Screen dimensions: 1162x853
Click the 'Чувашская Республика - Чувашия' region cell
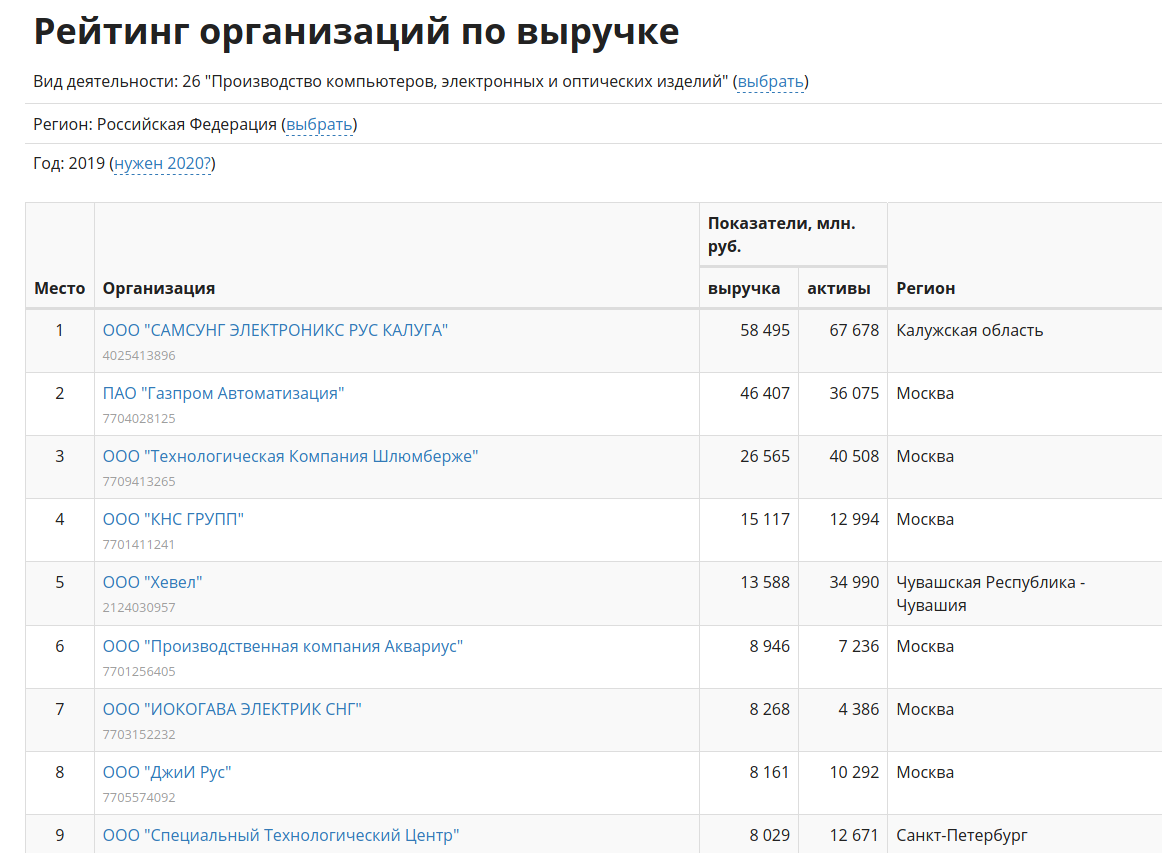990,594
